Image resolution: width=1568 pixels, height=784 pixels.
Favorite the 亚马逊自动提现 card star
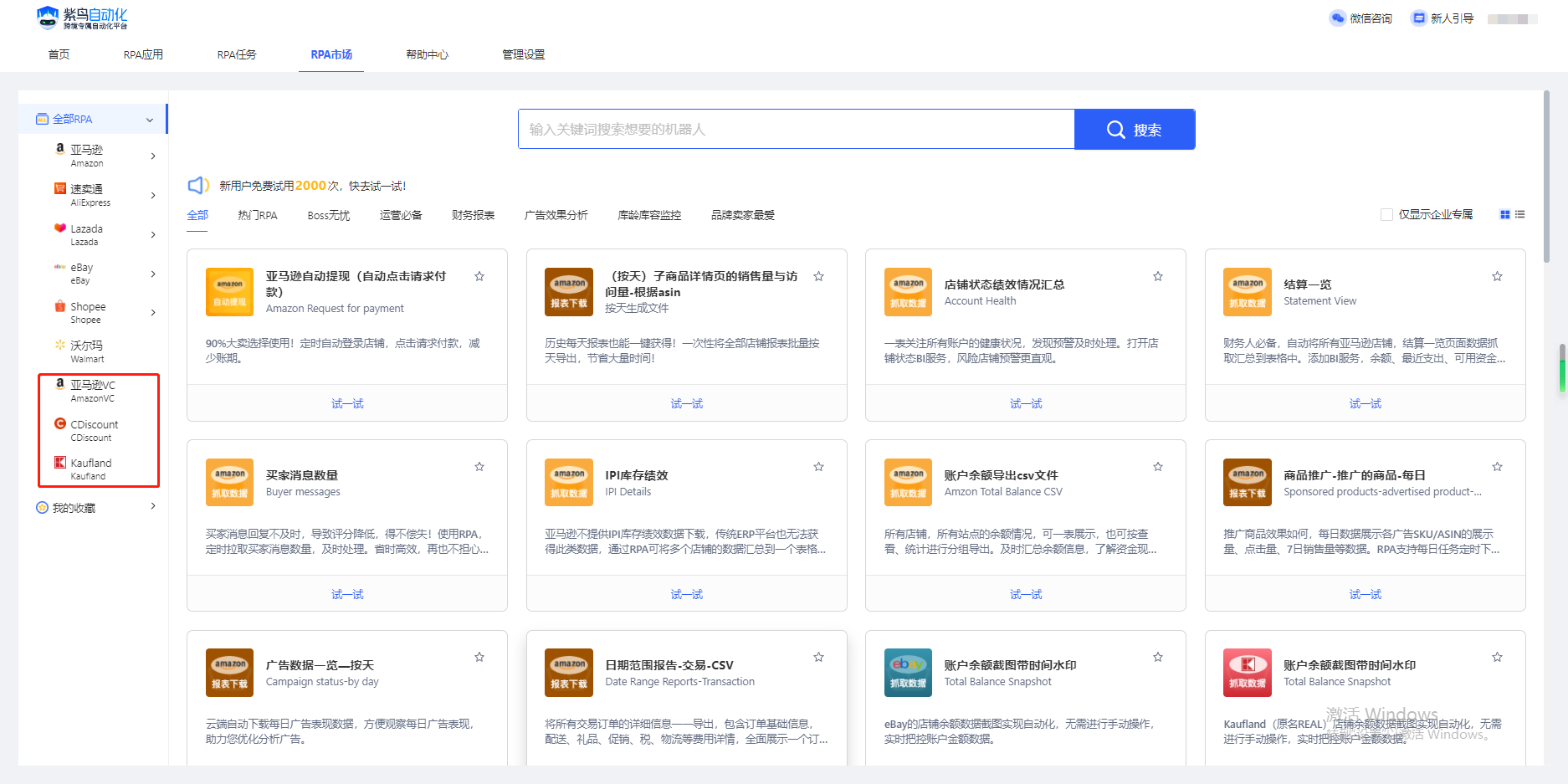(x=479, y=276)
